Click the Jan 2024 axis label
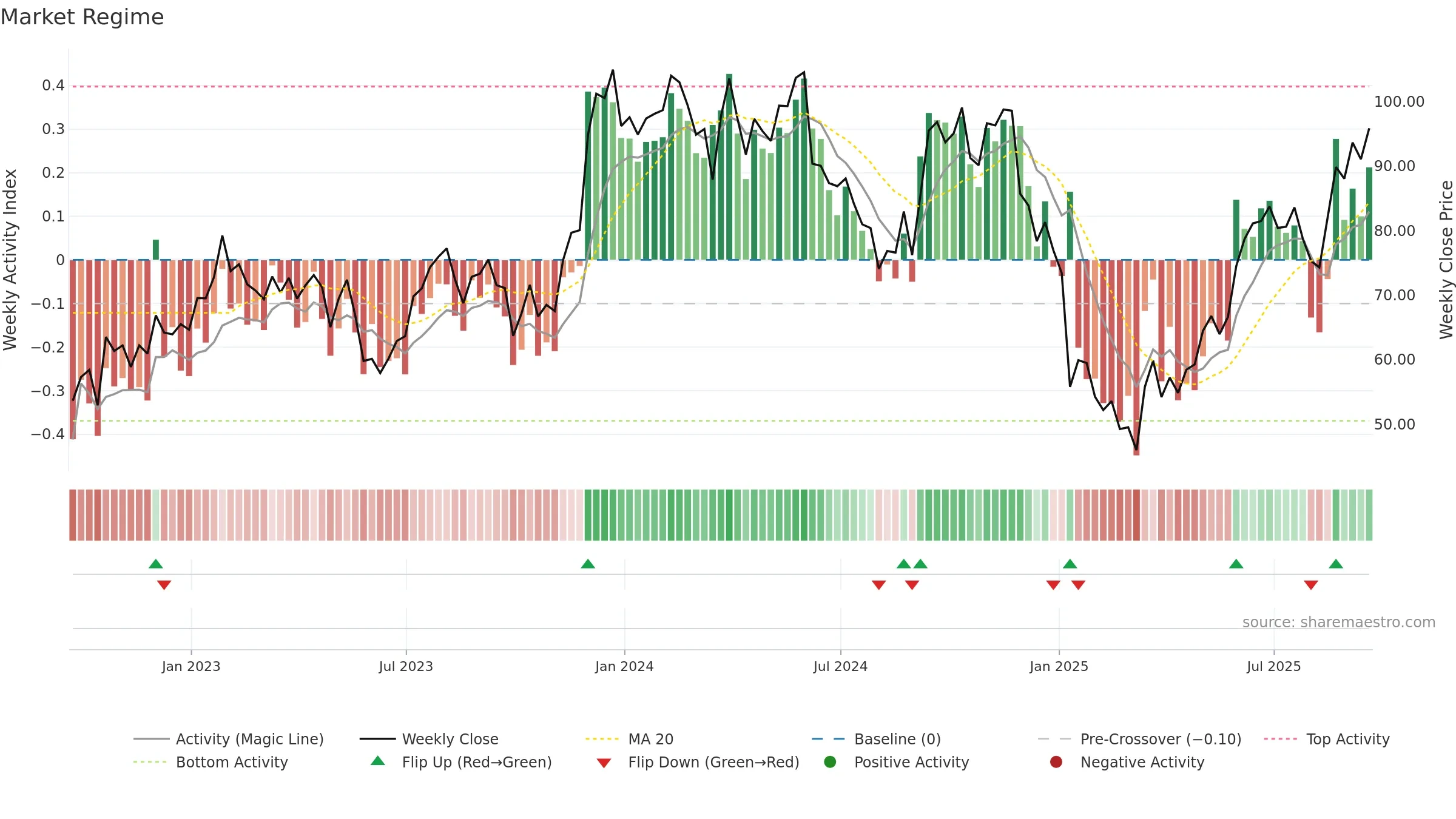This screenshot has width=1456, height=819. pos(624,666)
